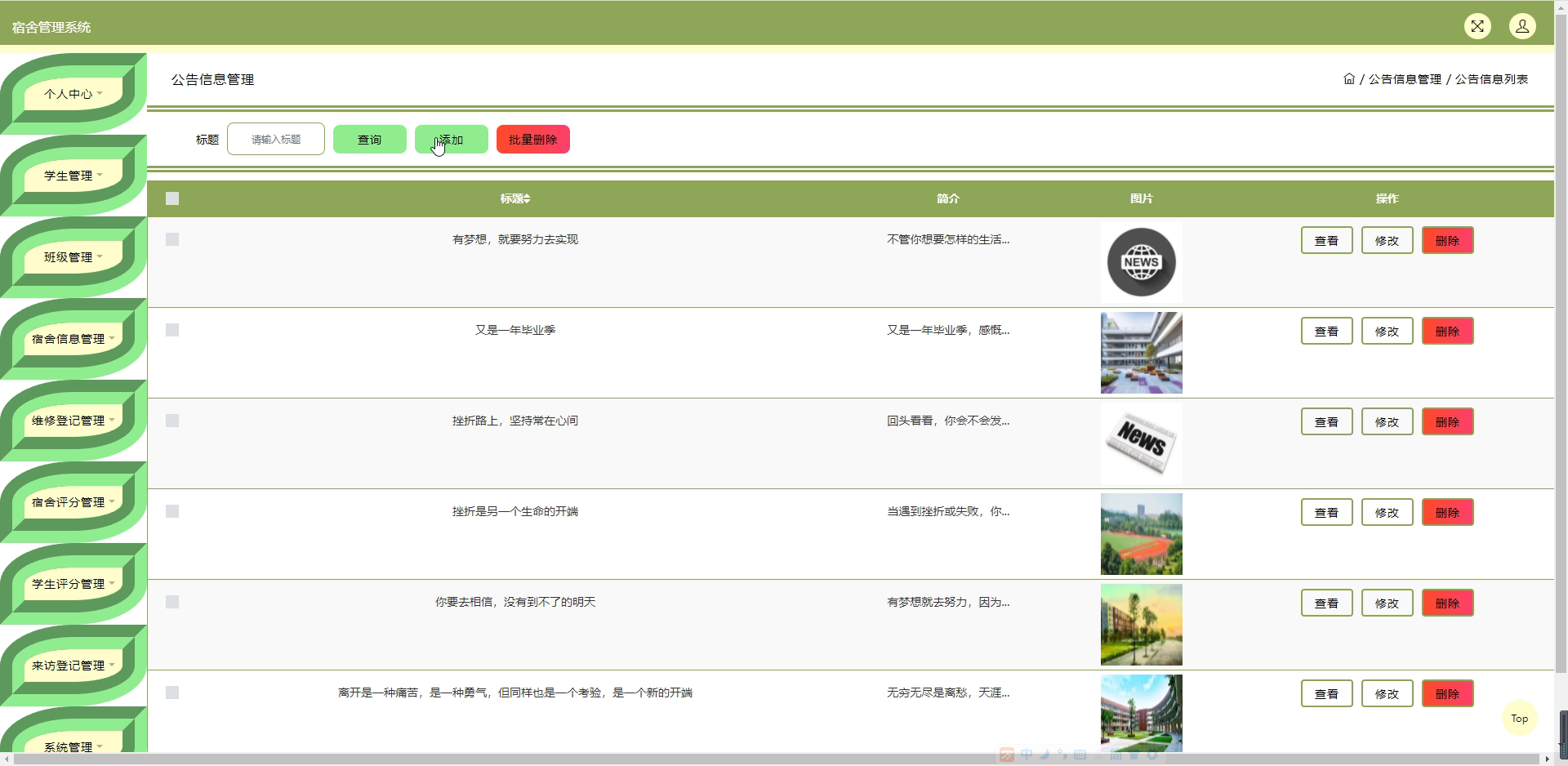Click the 批量删除 batch delete button
The height and width of the screenshot is (766, 1568).
[x=533, y=140]
